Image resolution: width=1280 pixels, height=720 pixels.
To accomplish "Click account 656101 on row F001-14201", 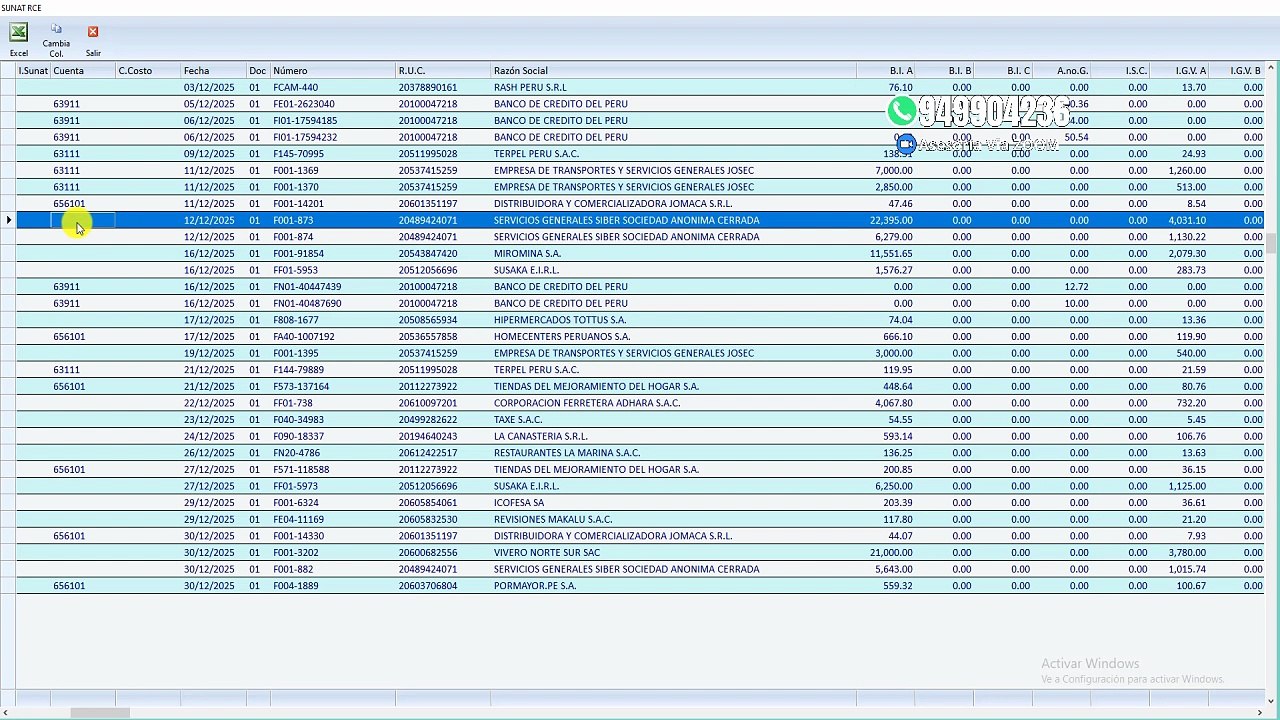I will (69, 204).
